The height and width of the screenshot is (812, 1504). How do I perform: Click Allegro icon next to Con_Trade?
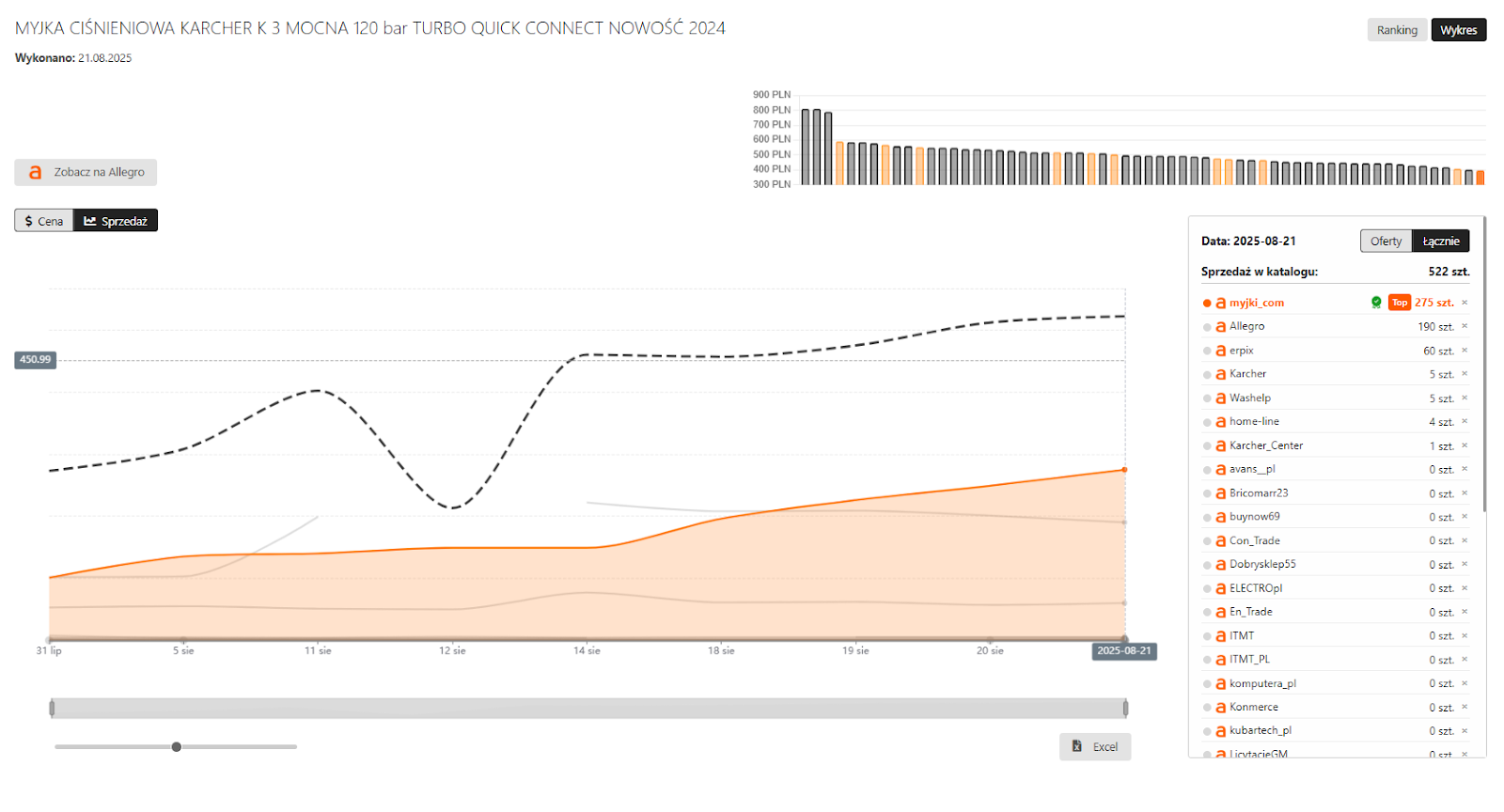(x=1220, y=541)
